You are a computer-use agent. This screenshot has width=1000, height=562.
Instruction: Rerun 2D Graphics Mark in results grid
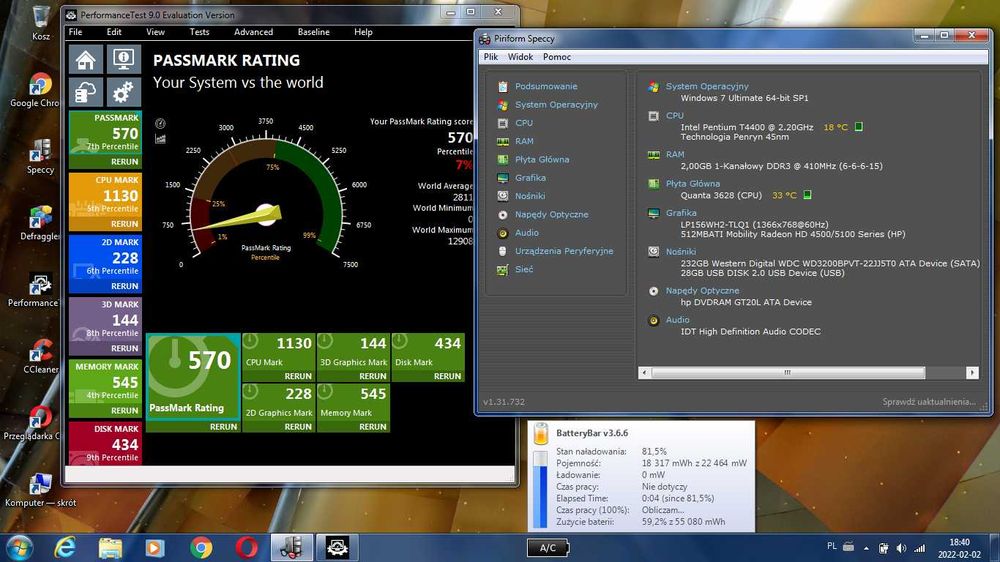(x=298, y=427)
